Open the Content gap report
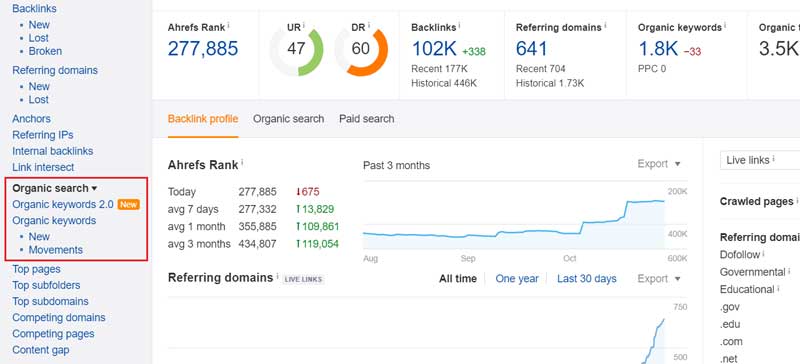Image resolution: width=800 pixels, height=364 pixels. click(41, 350)
